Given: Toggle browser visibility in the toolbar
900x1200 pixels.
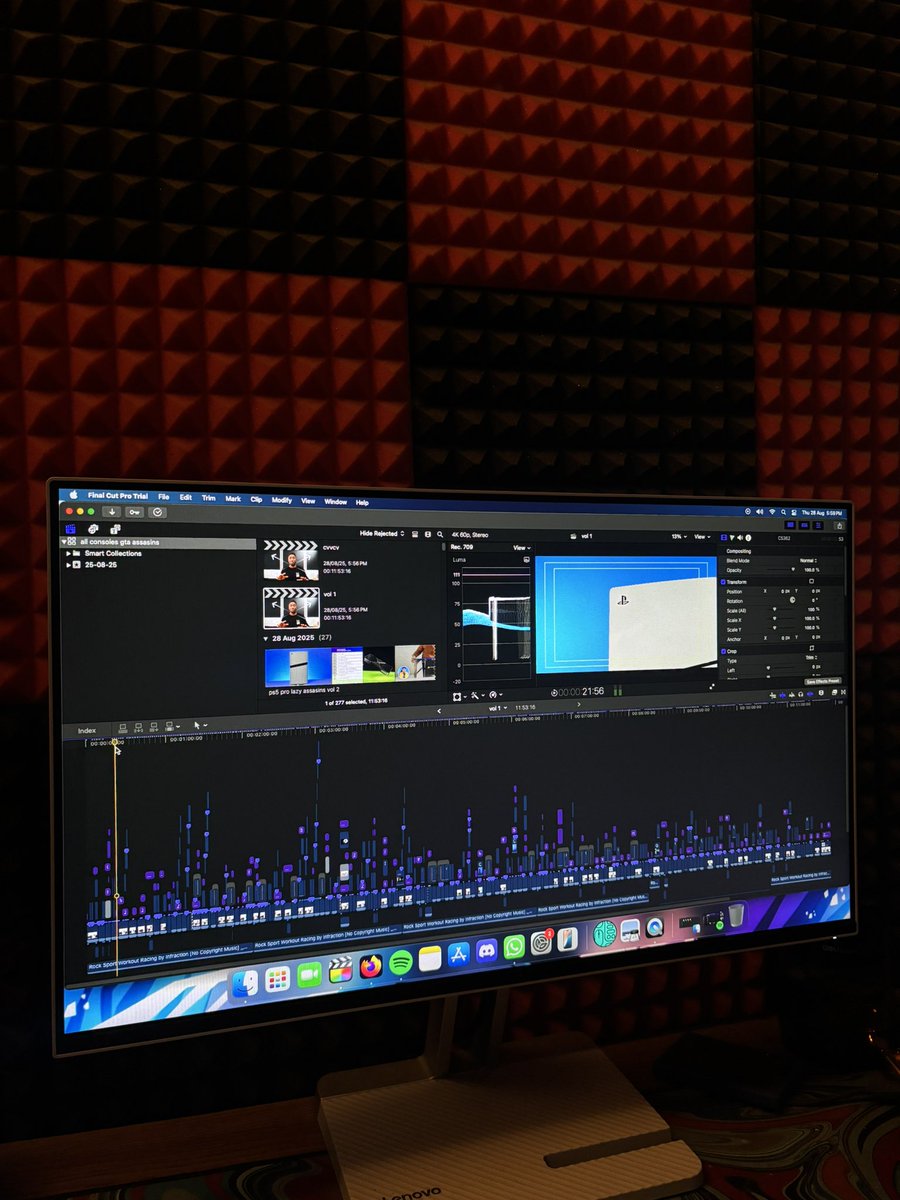Looking at the screenshot, I should (791, 525).
